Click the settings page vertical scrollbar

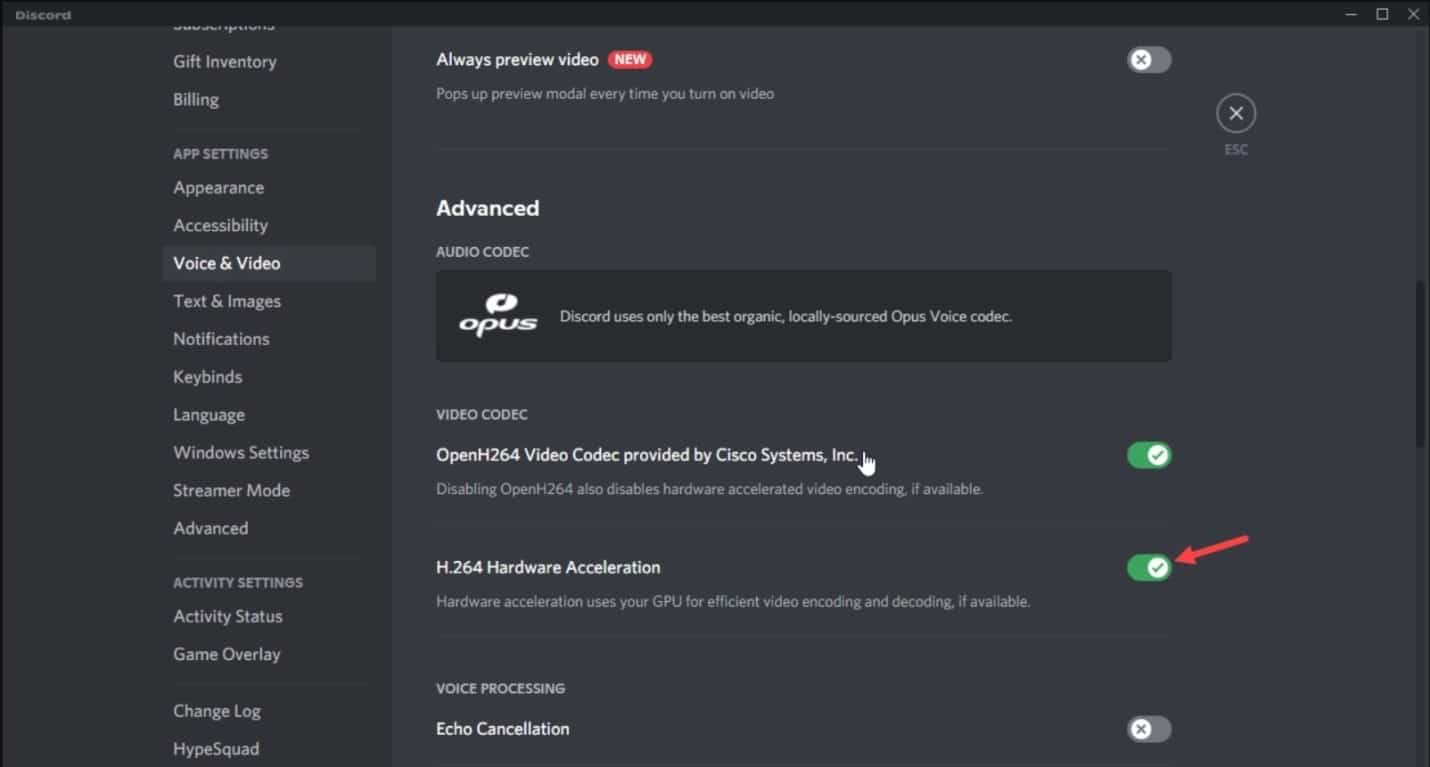[1421, 365]
